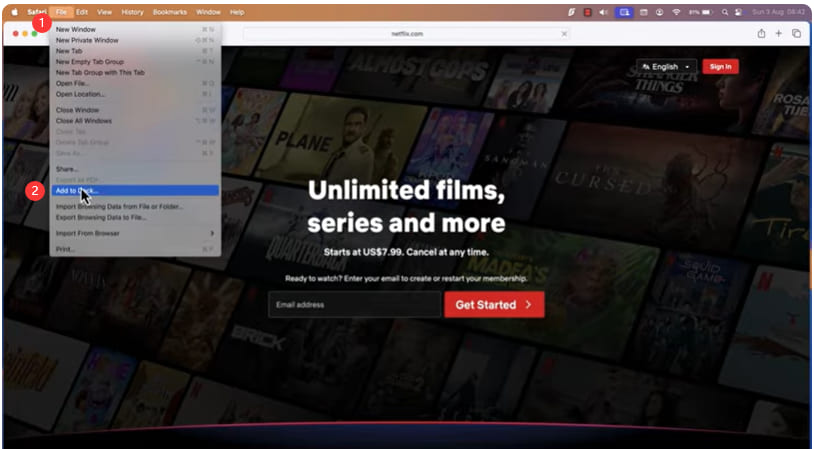Select Open File in the menu
The image size is (814, 449).
tap(135, 84)
